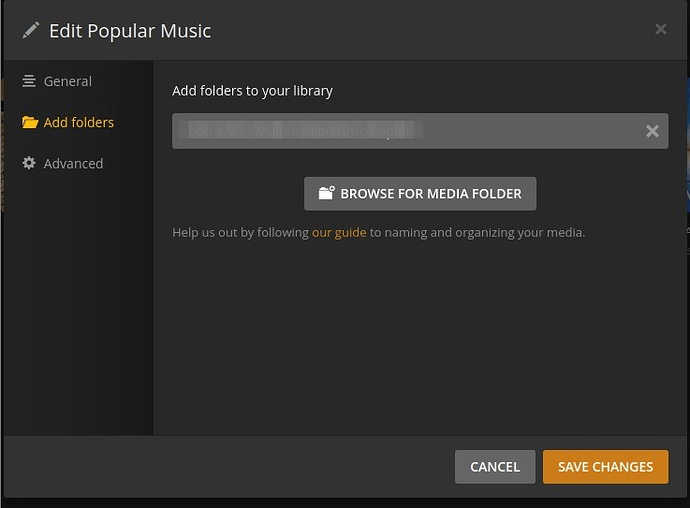
Task: Save changes to the library
Action: click(605, 466)
